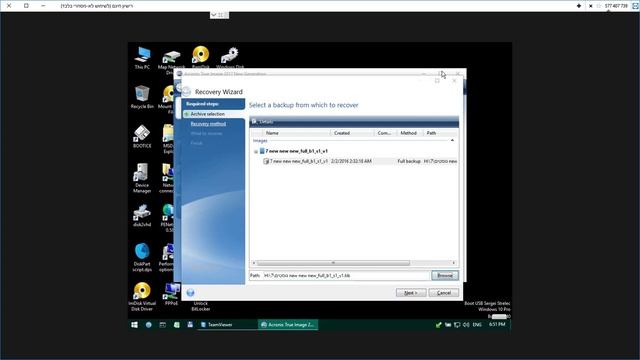Open the Windows Start button

(x=134, y=325)
